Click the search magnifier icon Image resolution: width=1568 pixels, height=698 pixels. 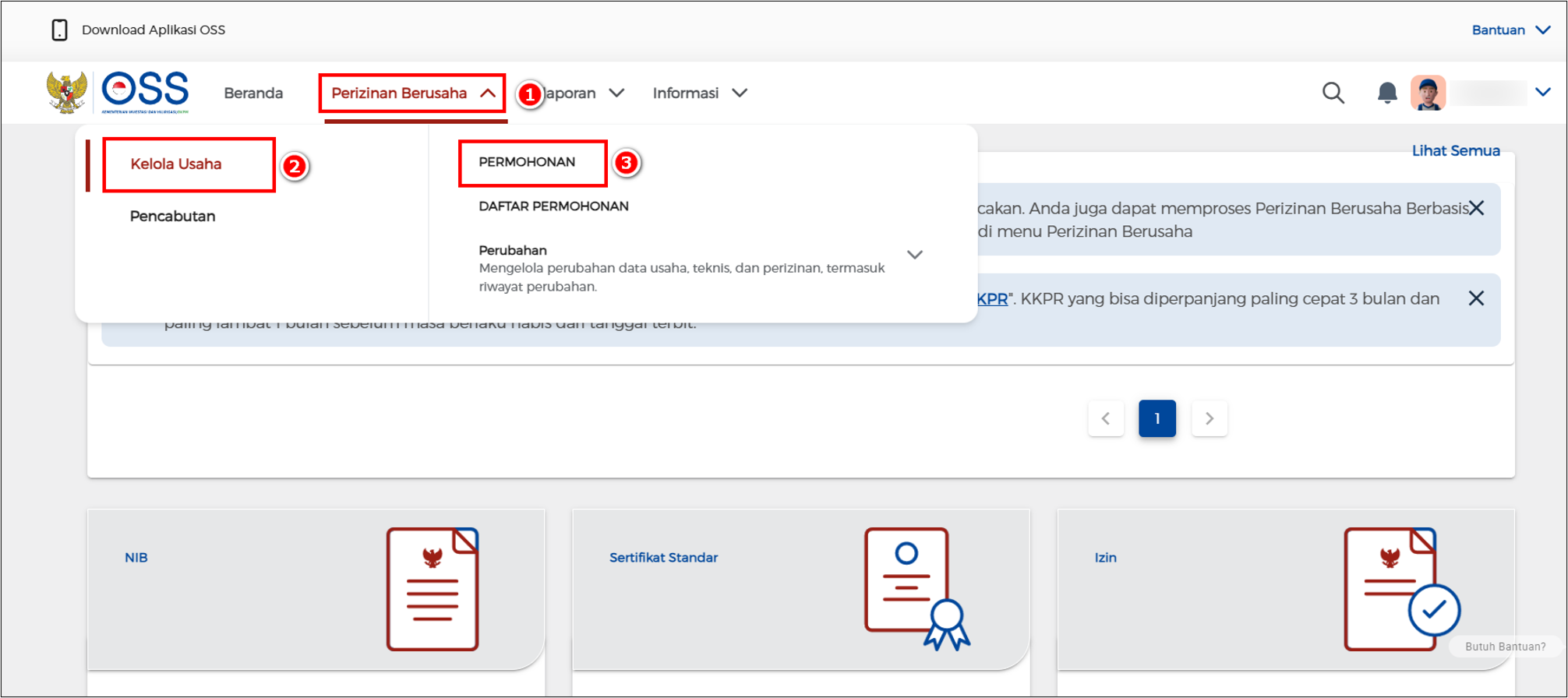pos(1333,93)
